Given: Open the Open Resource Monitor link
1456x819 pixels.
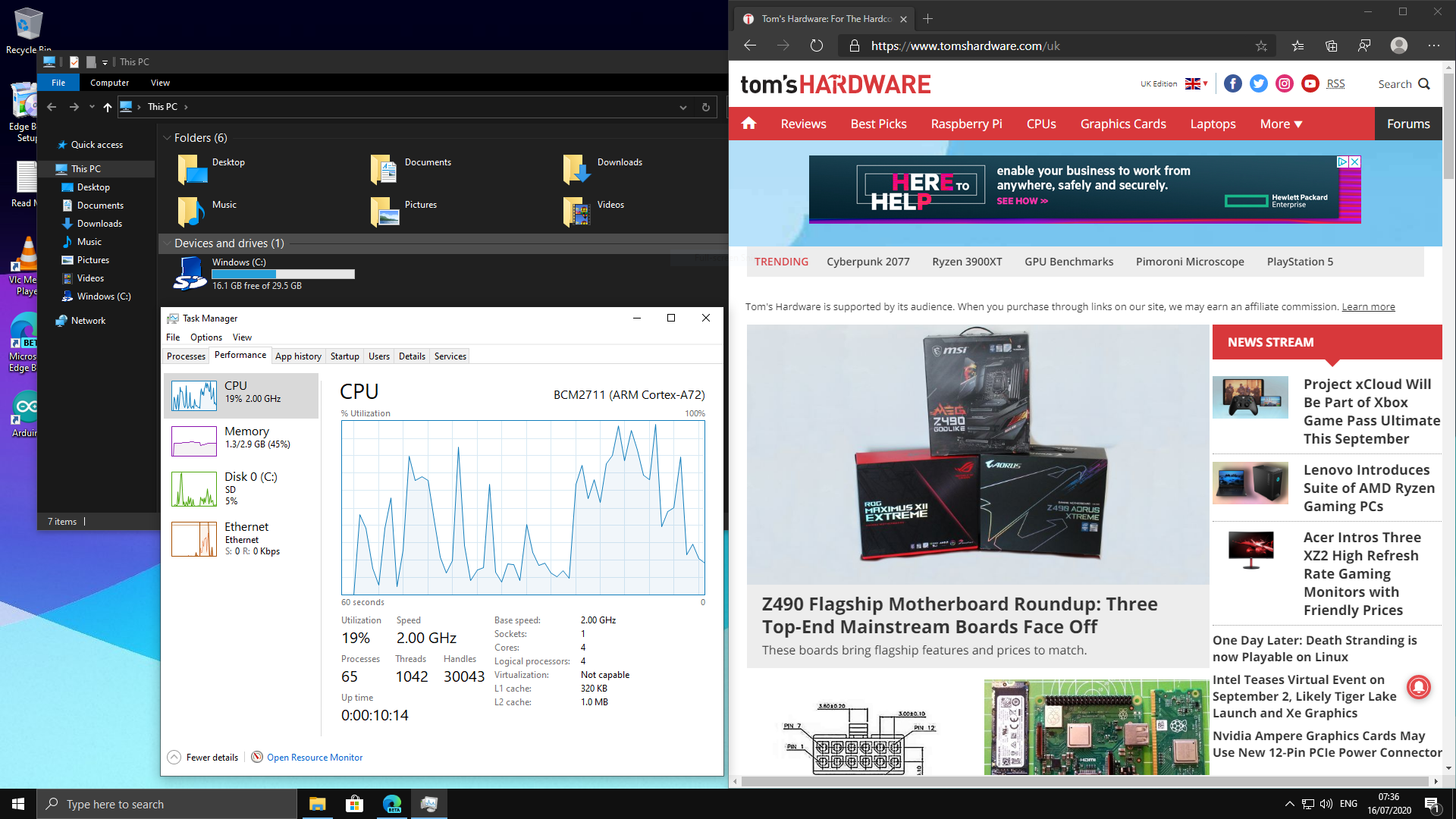Looking at the screenshot, I should 315,757.
